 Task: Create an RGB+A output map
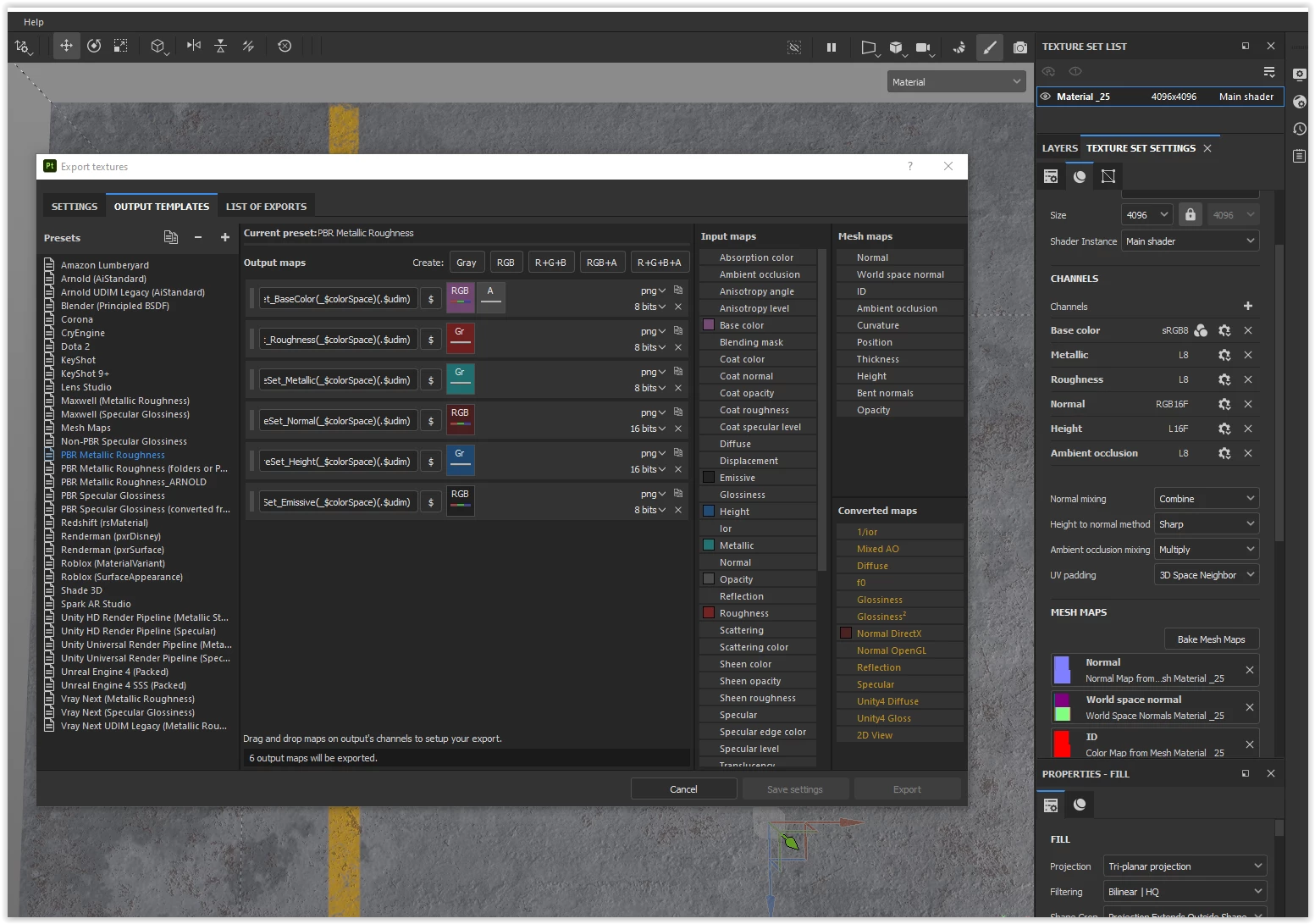pos(601,263)
